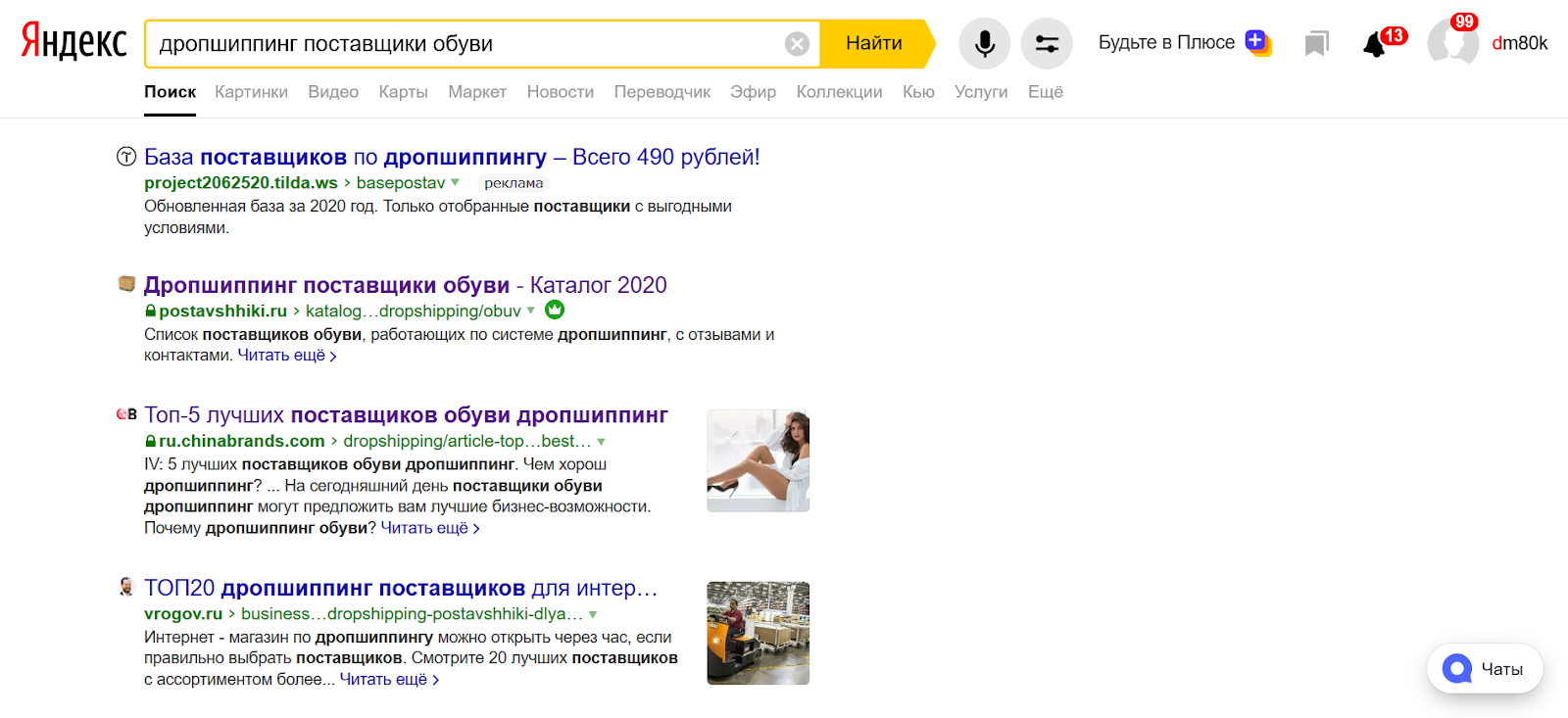Switch to the Видео tab
This screenshot has width=1568, height=718.
click(x=333, y=92)
